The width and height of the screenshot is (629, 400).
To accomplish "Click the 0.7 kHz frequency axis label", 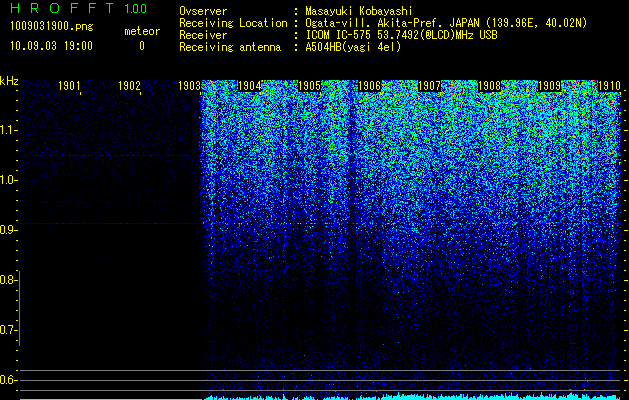I will click(8, 330).
